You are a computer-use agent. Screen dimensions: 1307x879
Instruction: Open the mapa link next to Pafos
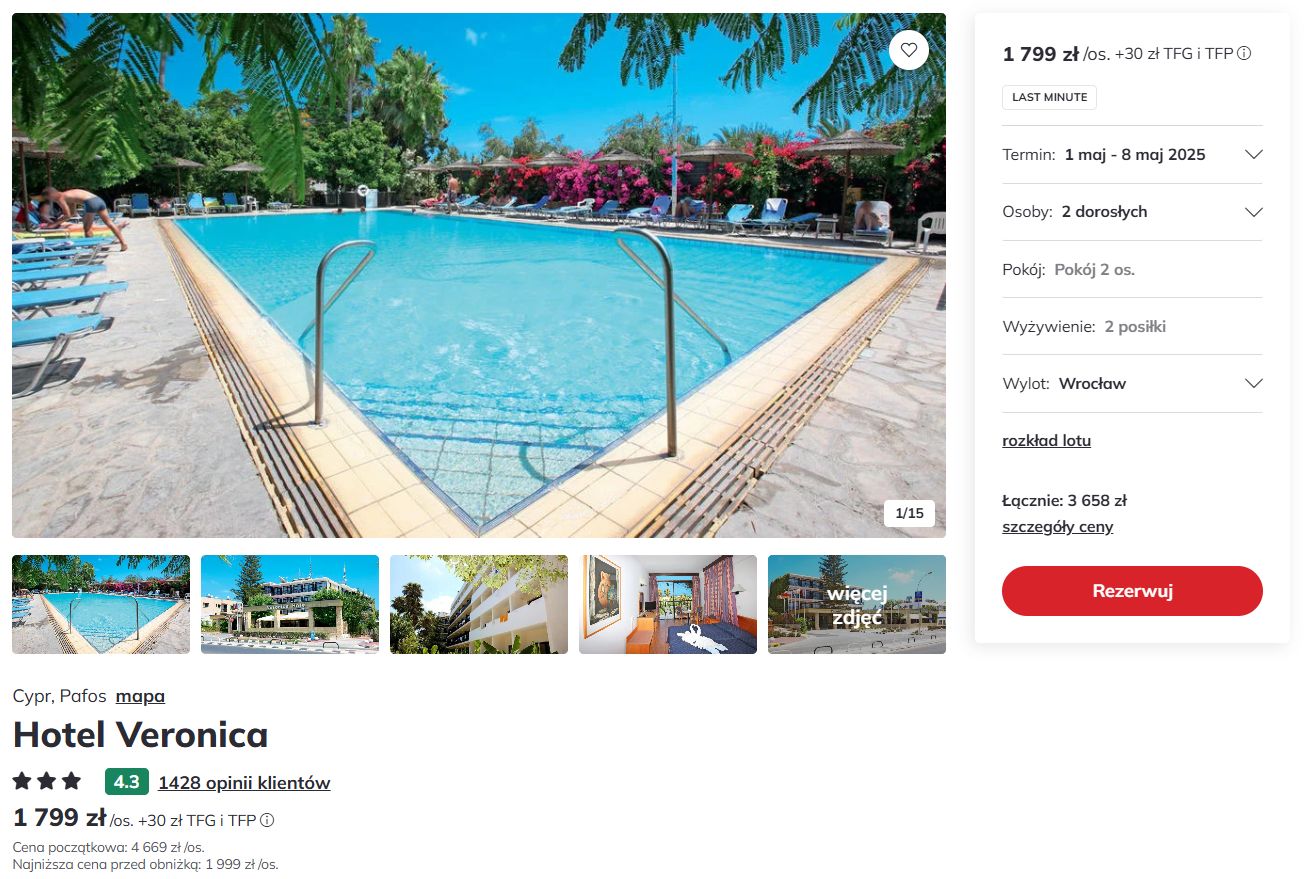click(x=140, y=696)
